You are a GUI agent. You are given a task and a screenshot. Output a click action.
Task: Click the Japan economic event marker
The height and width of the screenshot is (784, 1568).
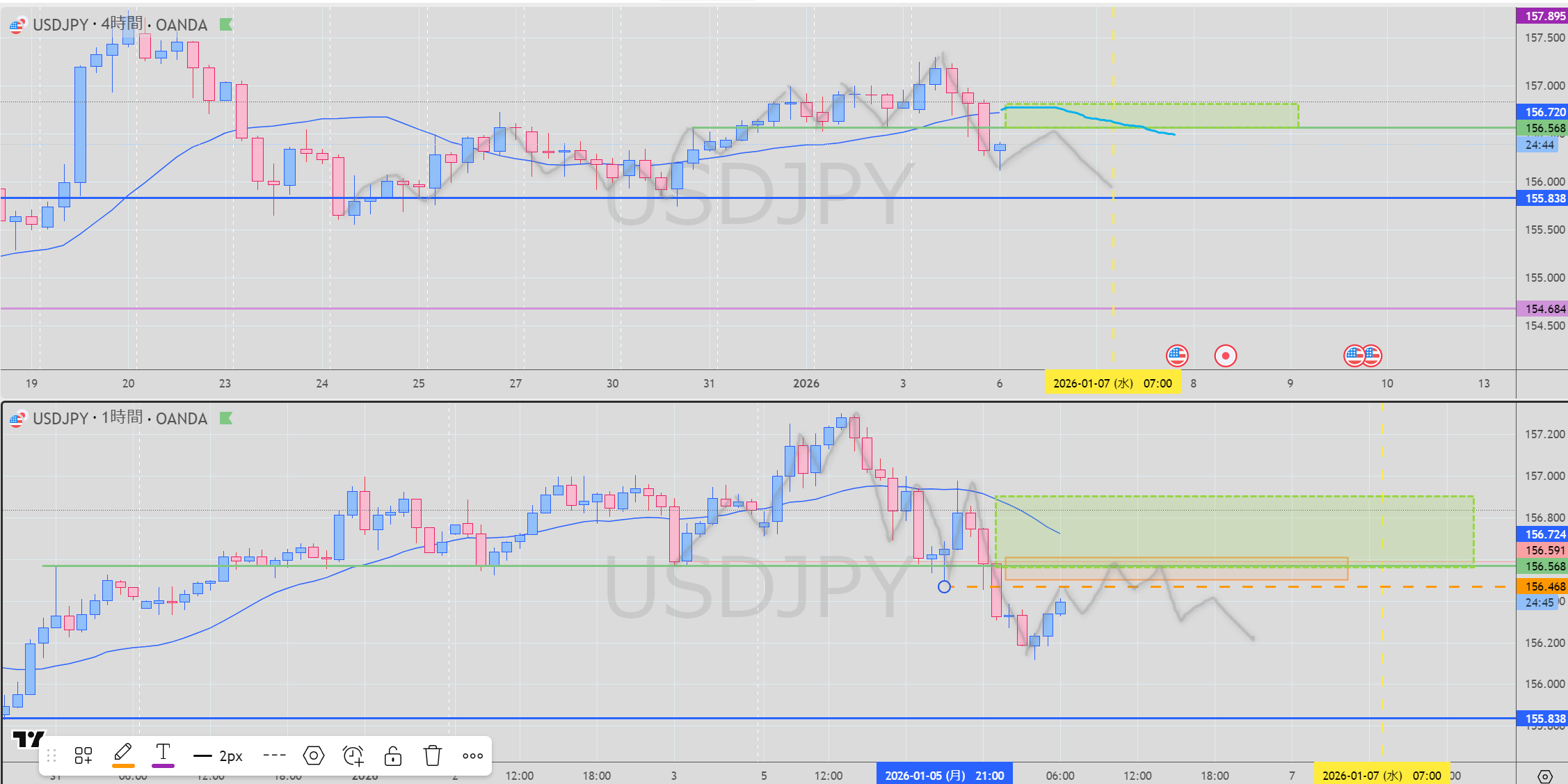[1225, 356]
